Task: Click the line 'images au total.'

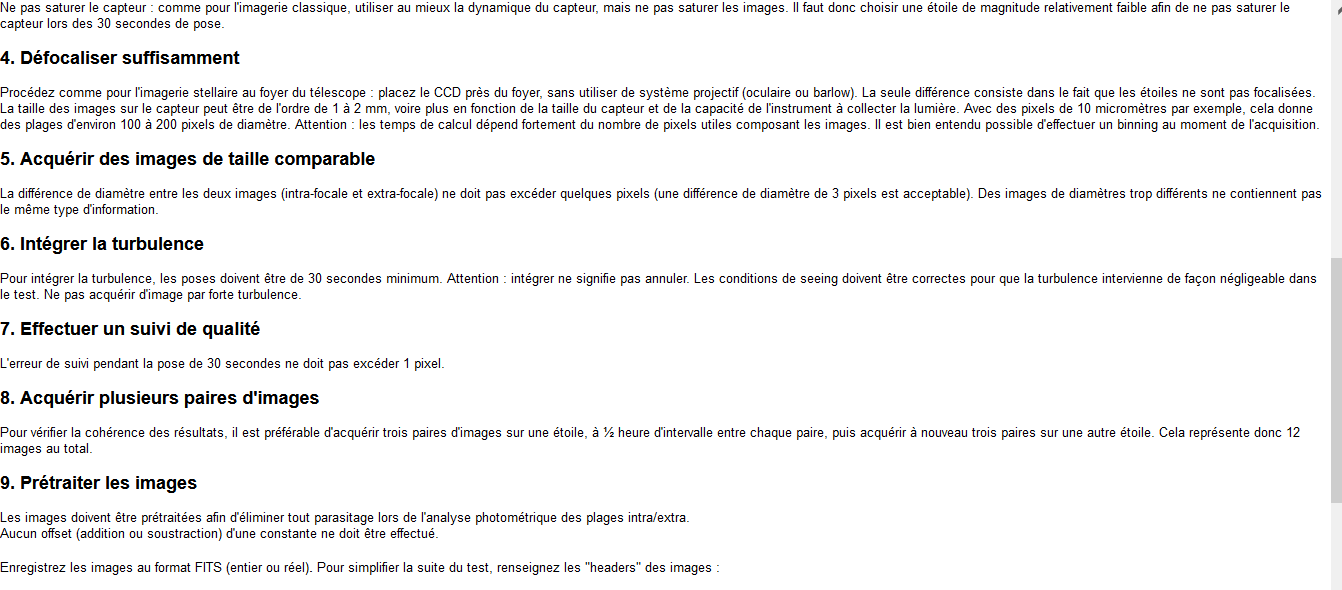Action: tap(47, 448)
